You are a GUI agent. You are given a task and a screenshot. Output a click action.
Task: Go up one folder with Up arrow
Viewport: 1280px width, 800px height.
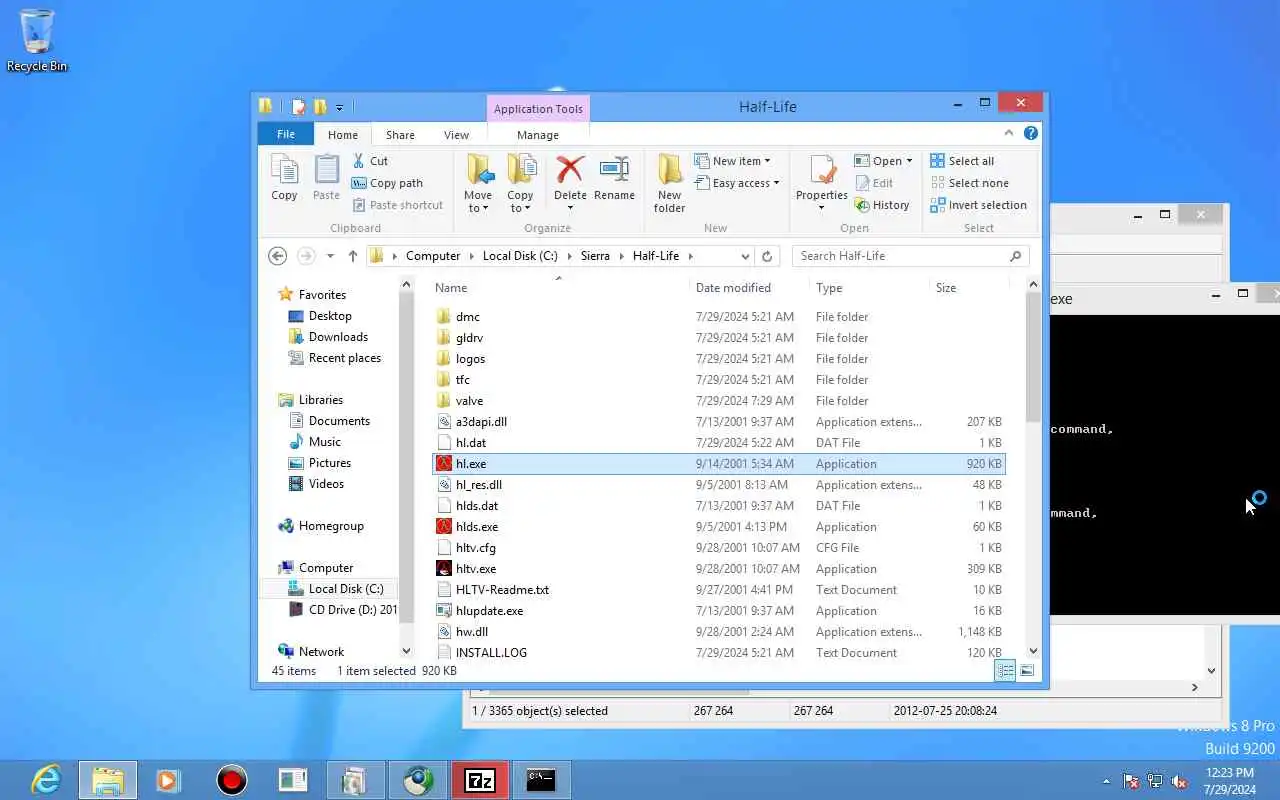[353, 256]
